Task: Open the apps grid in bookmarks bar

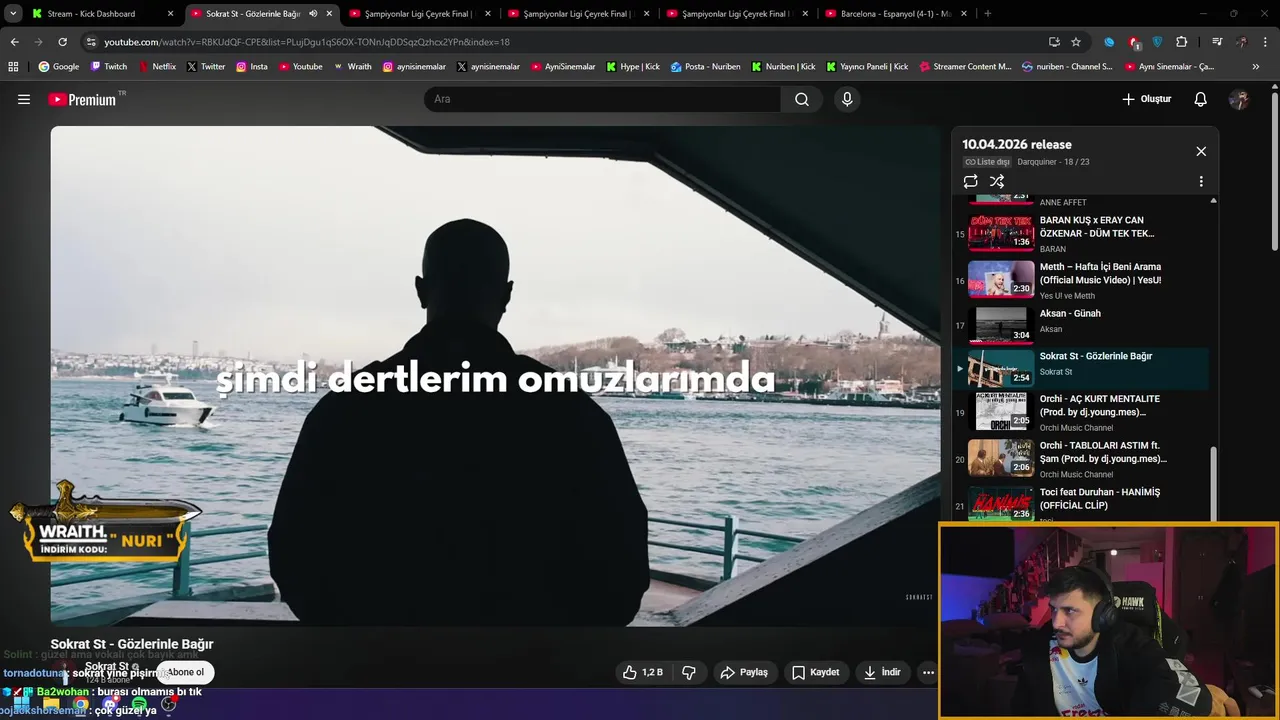Action: (13, 67)
